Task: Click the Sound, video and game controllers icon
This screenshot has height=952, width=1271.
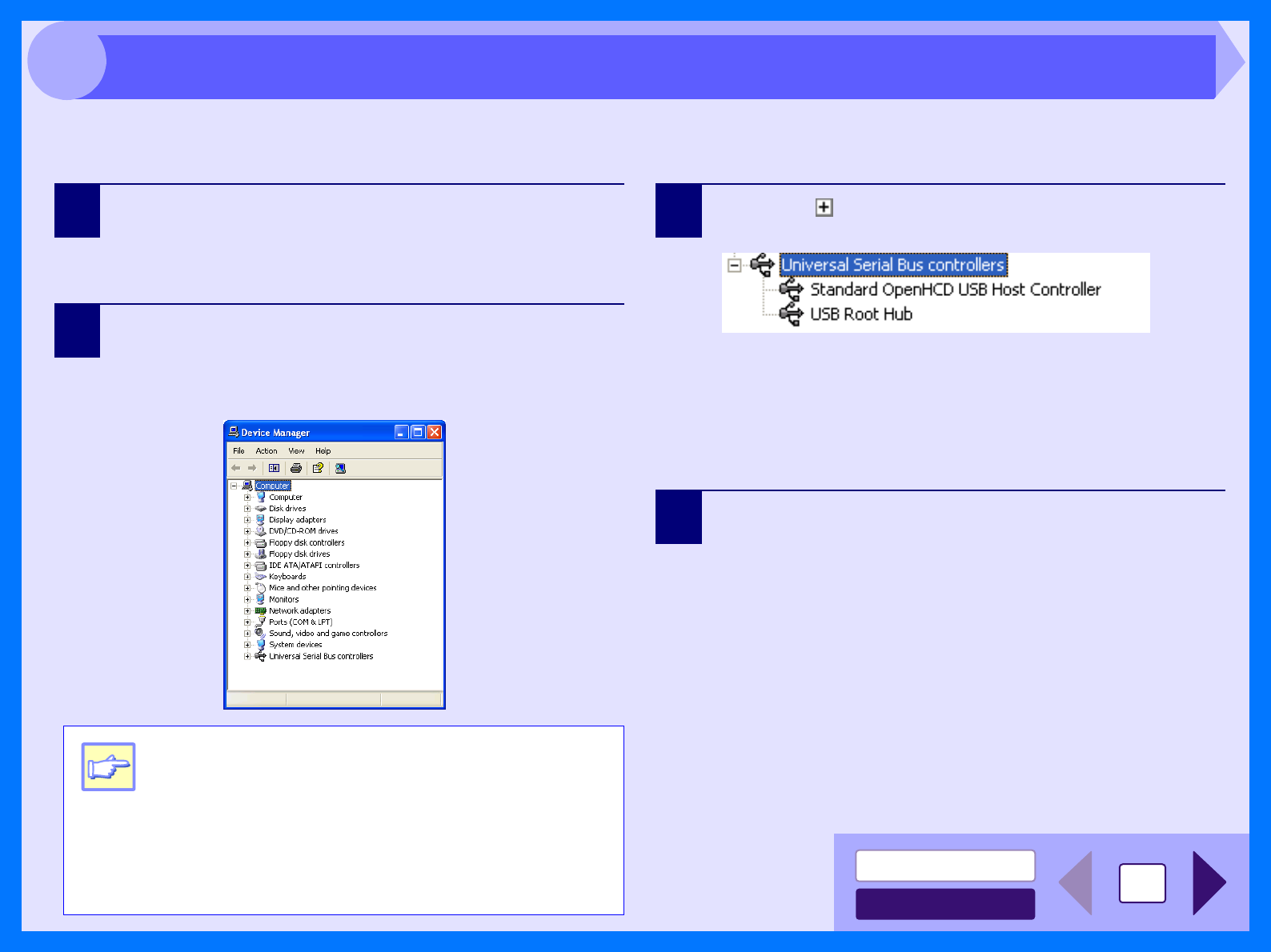Action: (x=260, y=633)
